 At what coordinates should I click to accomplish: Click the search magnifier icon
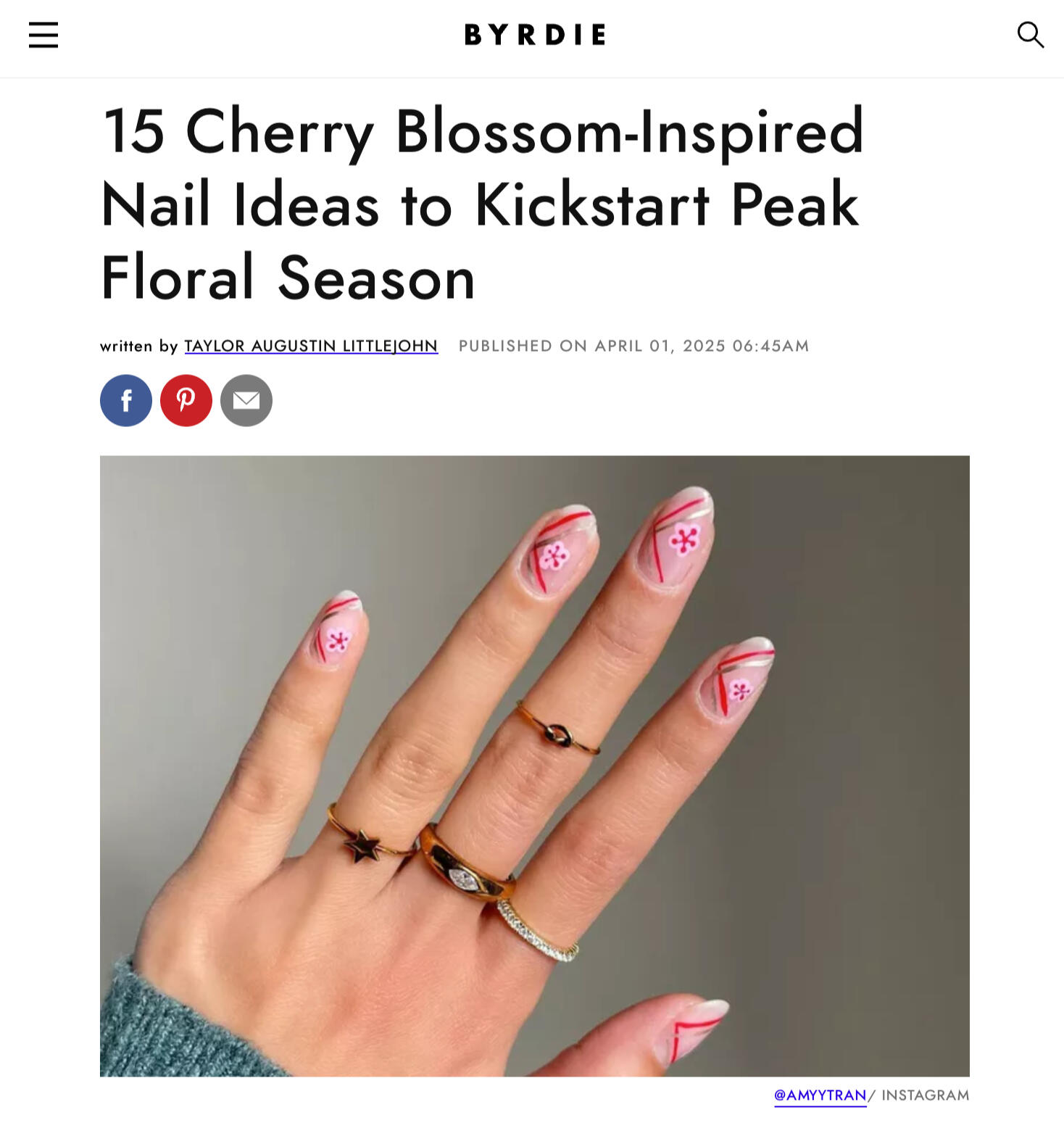tap(1030, 35)
